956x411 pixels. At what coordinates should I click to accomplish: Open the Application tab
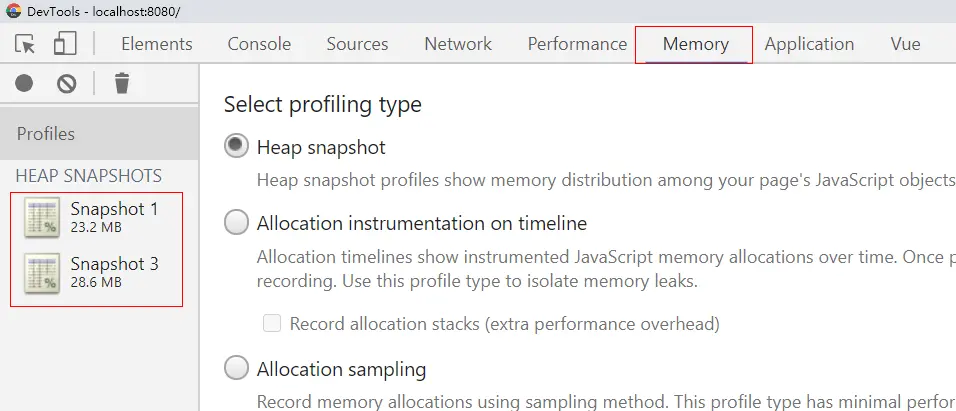809,44
